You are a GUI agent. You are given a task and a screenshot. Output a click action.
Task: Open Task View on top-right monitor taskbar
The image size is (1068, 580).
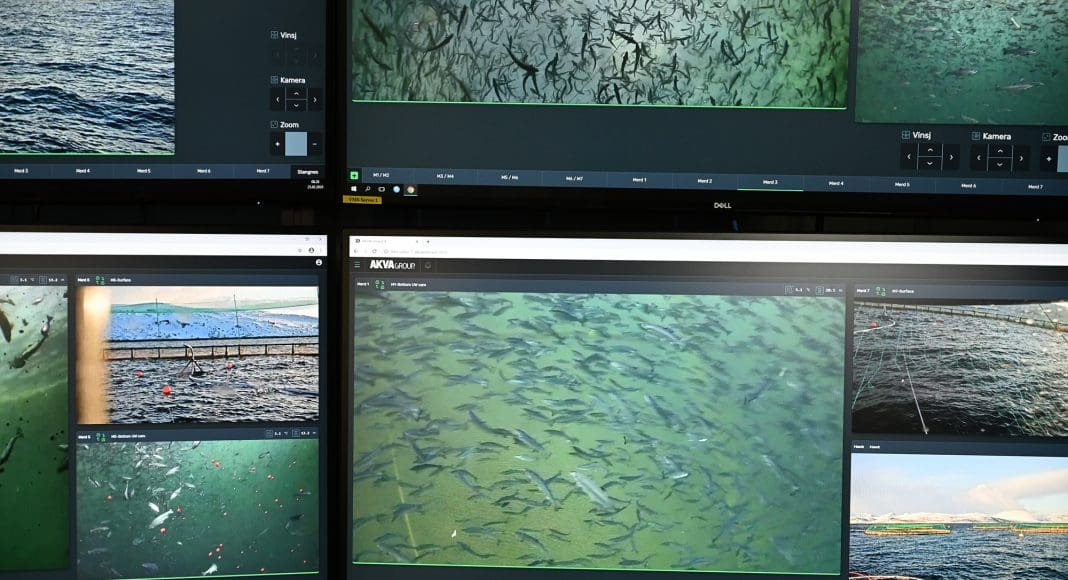coord(381,189)
